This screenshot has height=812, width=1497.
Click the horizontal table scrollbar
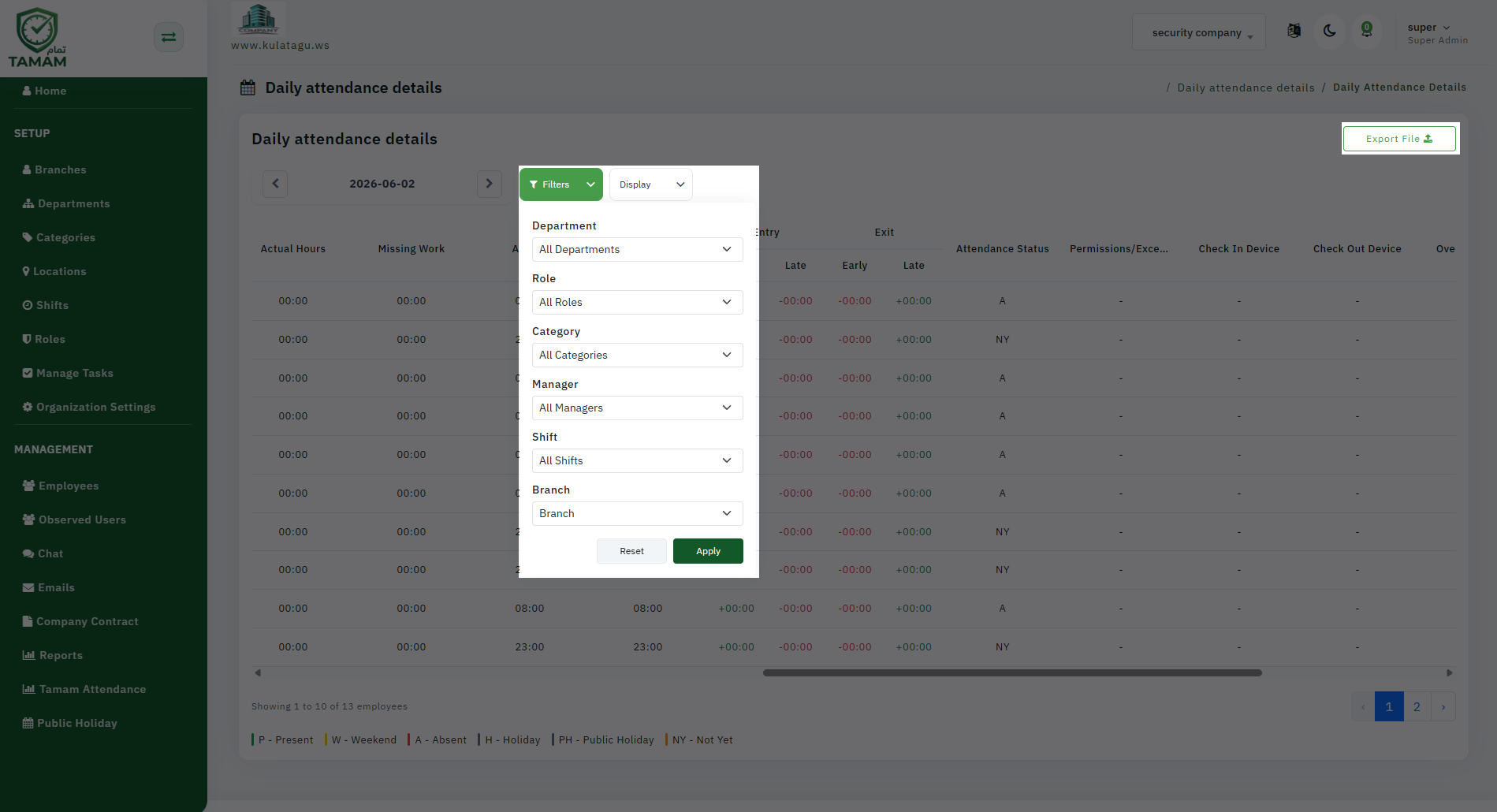click(x=1012, y=672)
